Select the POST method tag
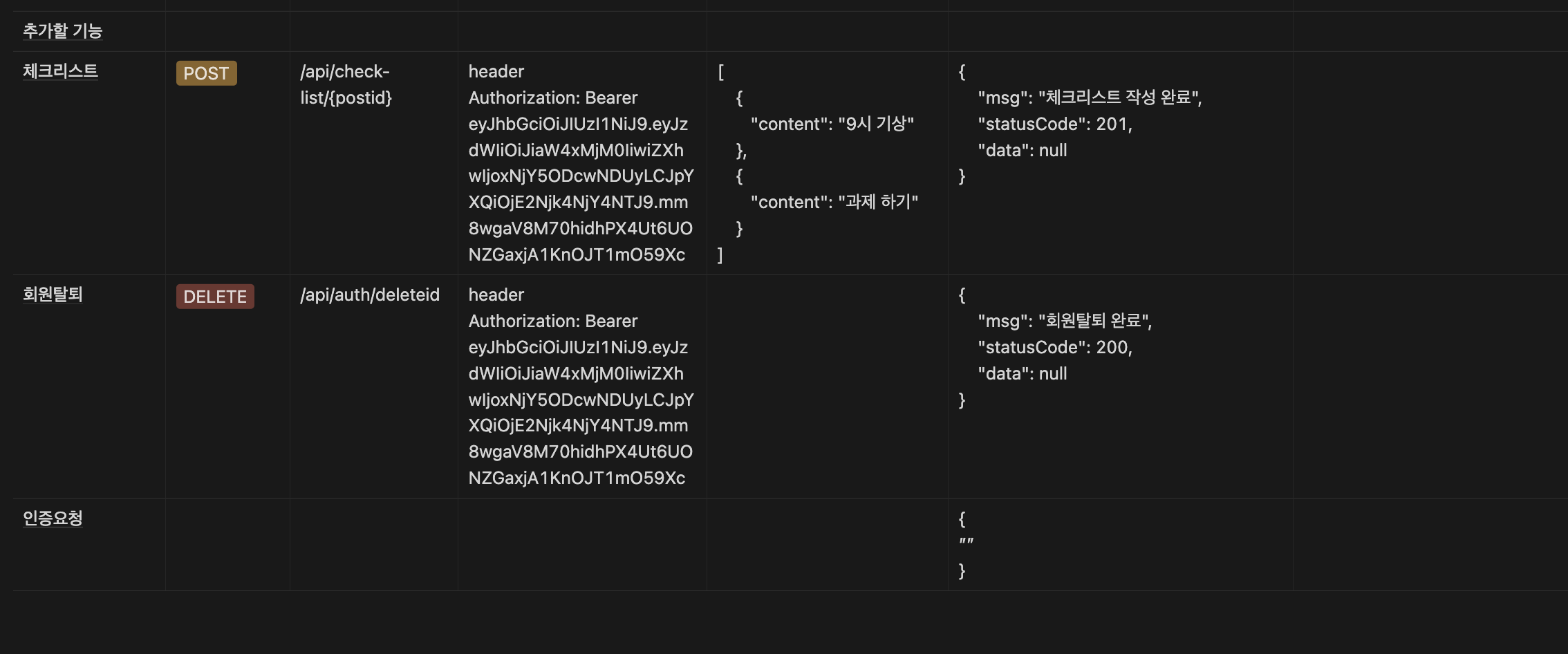Screen dimensions: 1568x654 click(206, 73)
